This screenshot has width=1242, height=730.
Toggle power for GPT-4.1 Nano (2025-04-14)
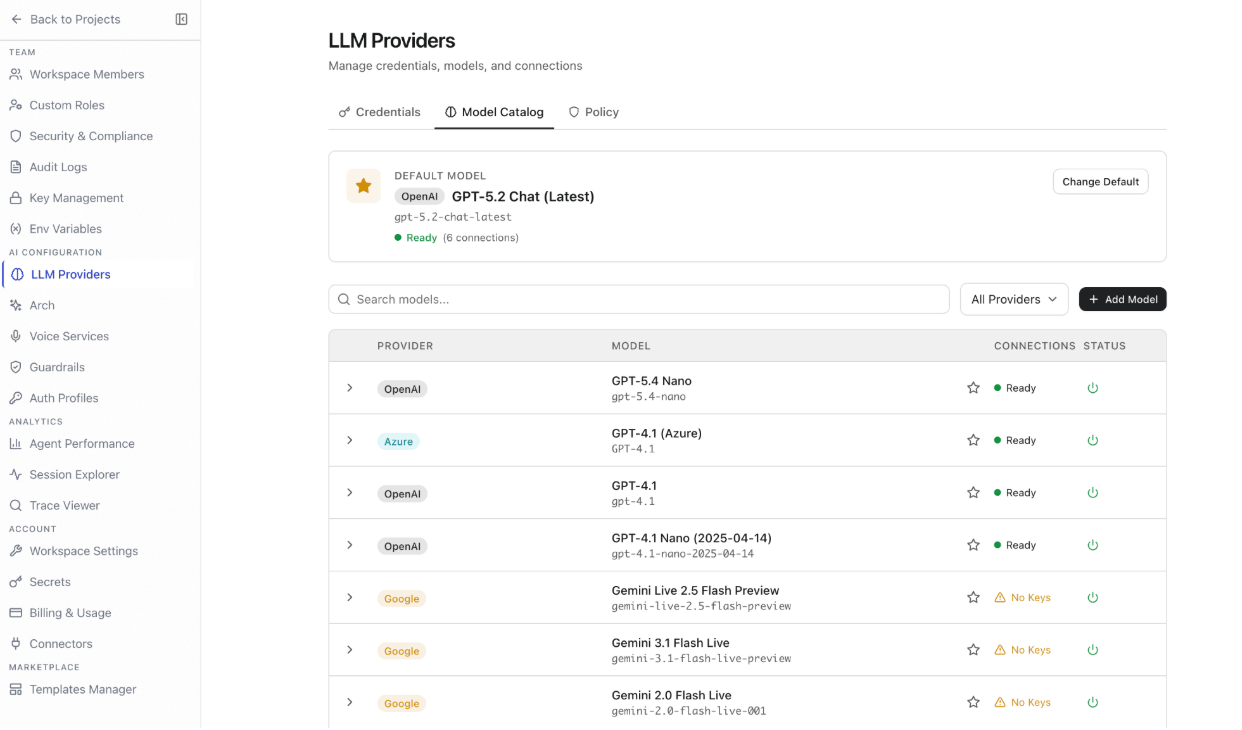(x=1093, y=545)
